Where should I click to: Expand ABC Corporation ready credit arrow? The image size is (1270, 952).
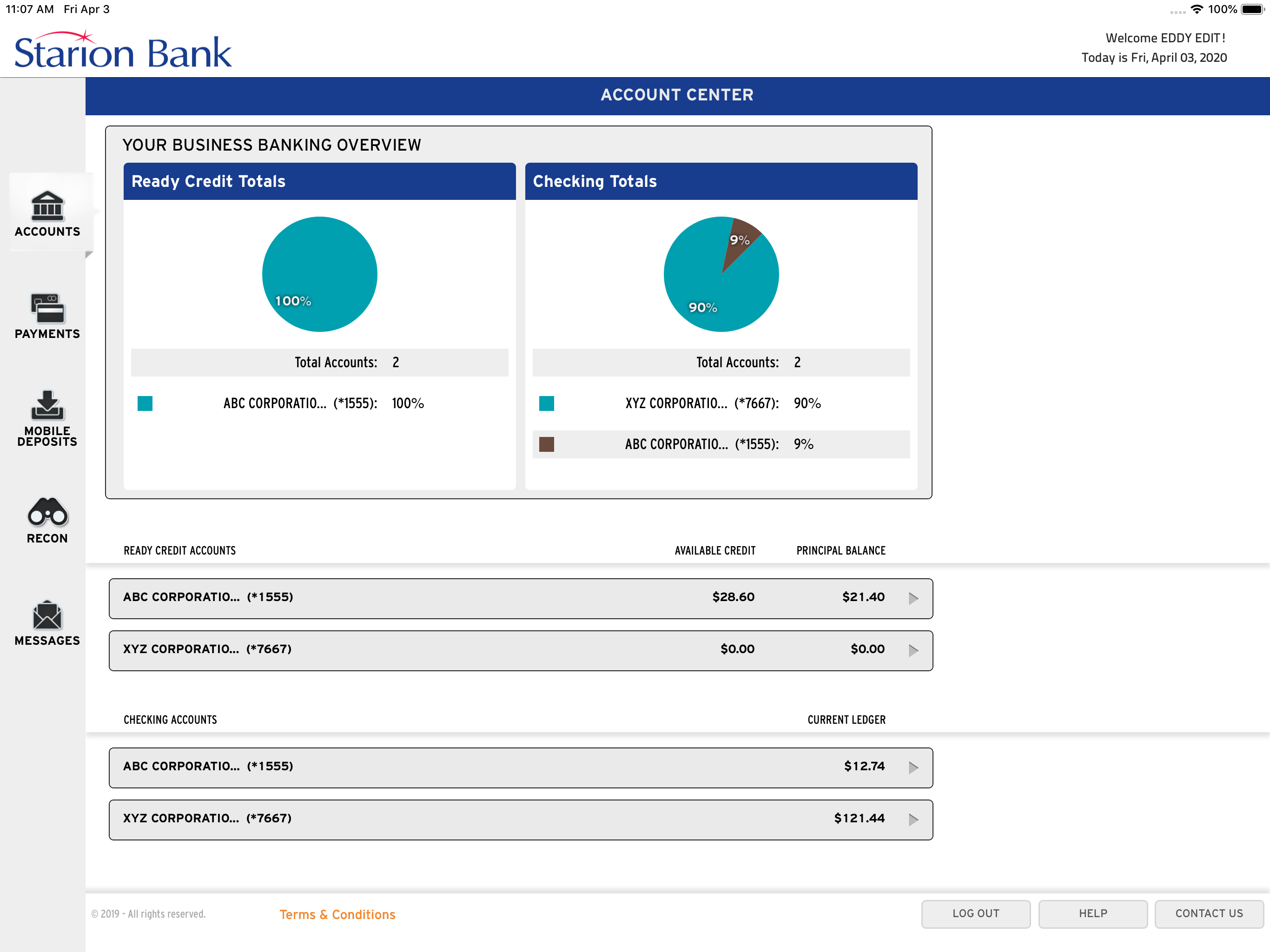(913, 598)
